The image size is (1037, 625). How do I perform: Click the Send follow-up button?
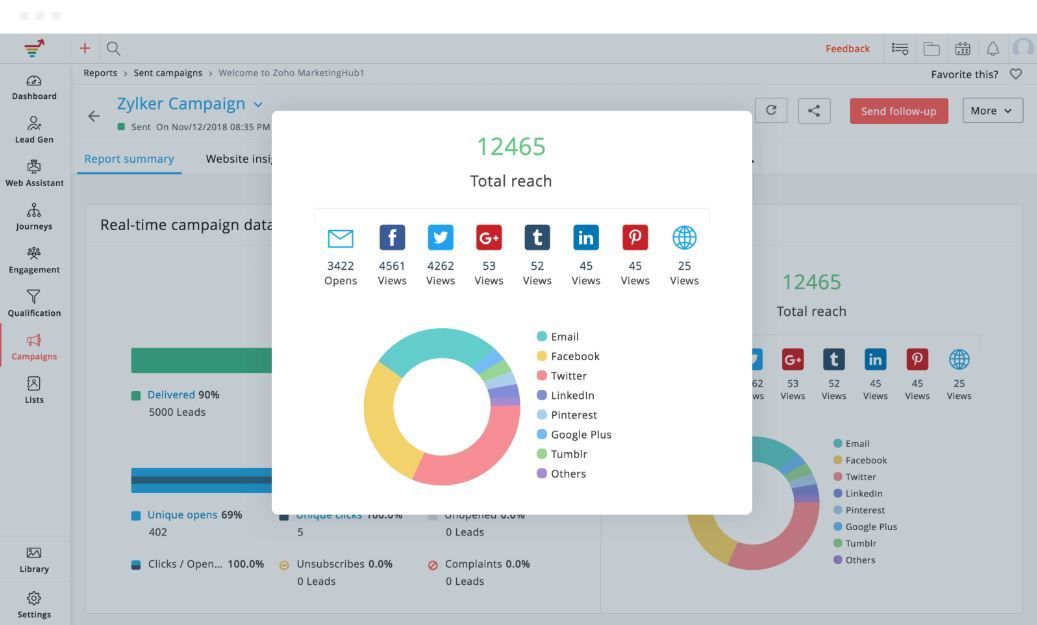pyautogui.click(x=898, y=110)
